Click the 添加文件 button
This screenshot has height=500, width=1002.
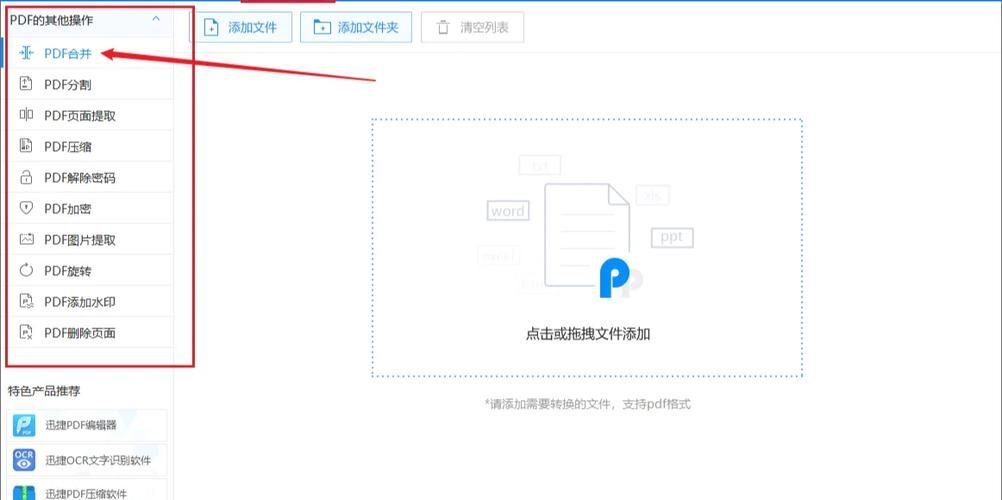[x=241, y=27]
